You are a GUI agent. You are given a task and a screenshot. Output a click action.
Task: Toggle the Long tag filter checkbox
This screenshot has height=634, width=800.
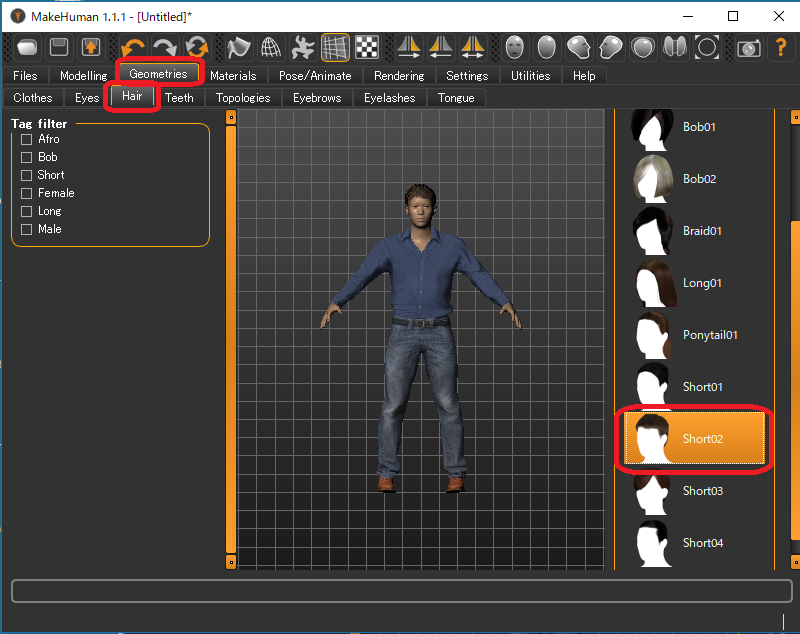pyautogui.click(x=27, y=211)
